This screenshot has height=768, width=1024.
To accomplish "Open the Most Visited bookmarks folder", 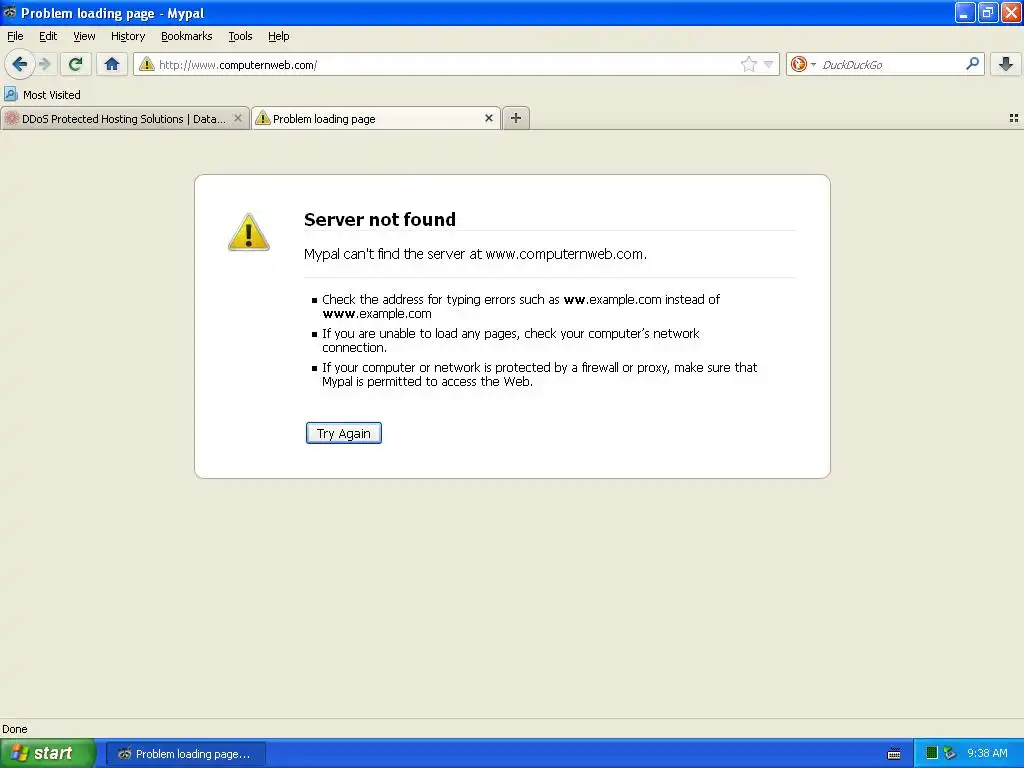I will (x=42, y=95).
